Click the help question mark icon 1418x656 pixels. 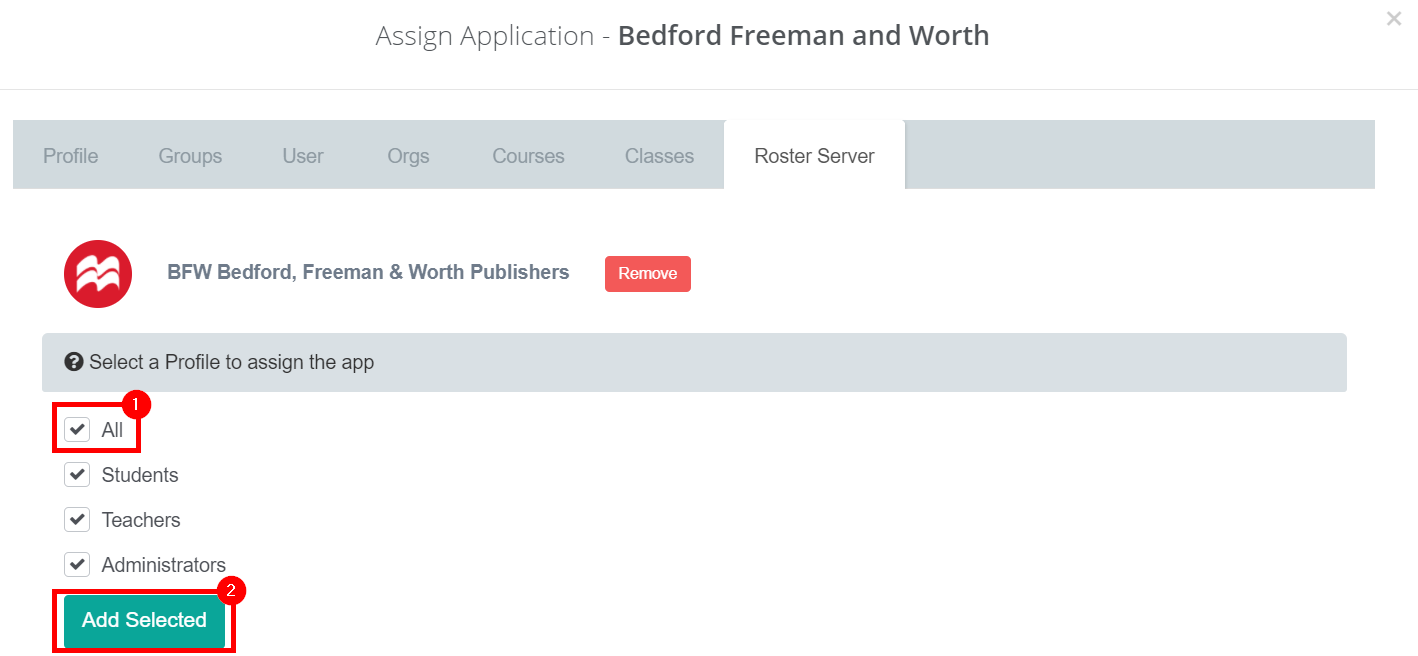click(x=75, y=362)
